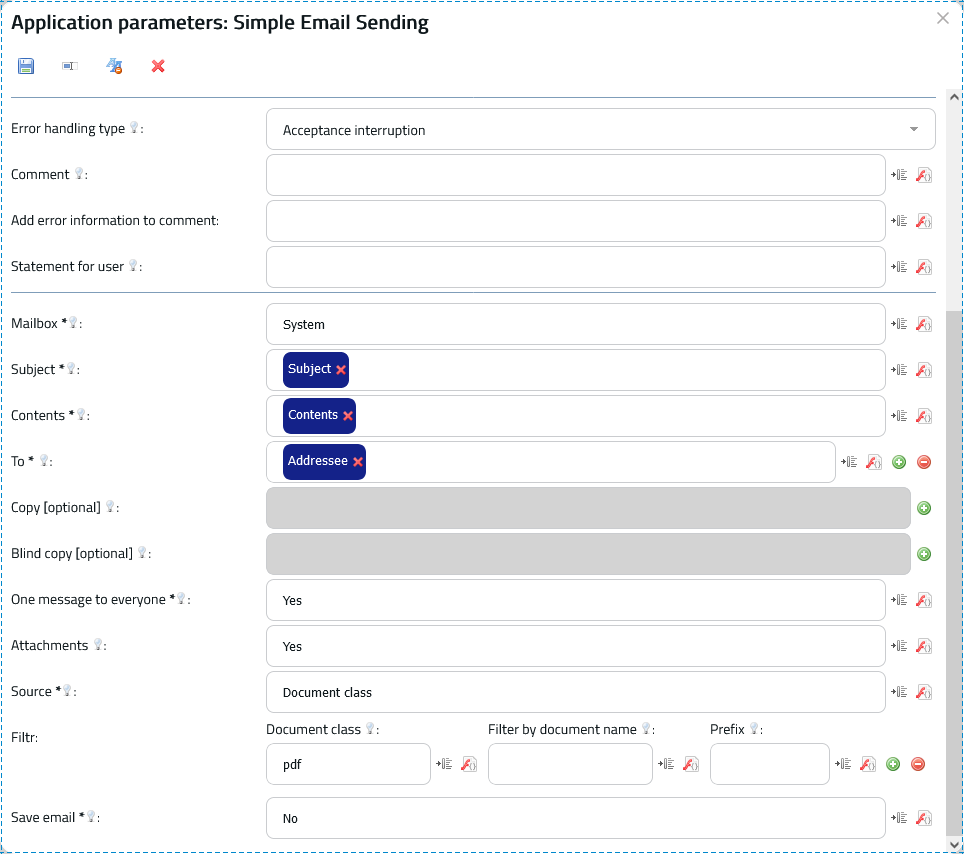This screenshot has width=964, height=854.
Task: Open function editor icon for Comment row
Action: tap(924, 175)
